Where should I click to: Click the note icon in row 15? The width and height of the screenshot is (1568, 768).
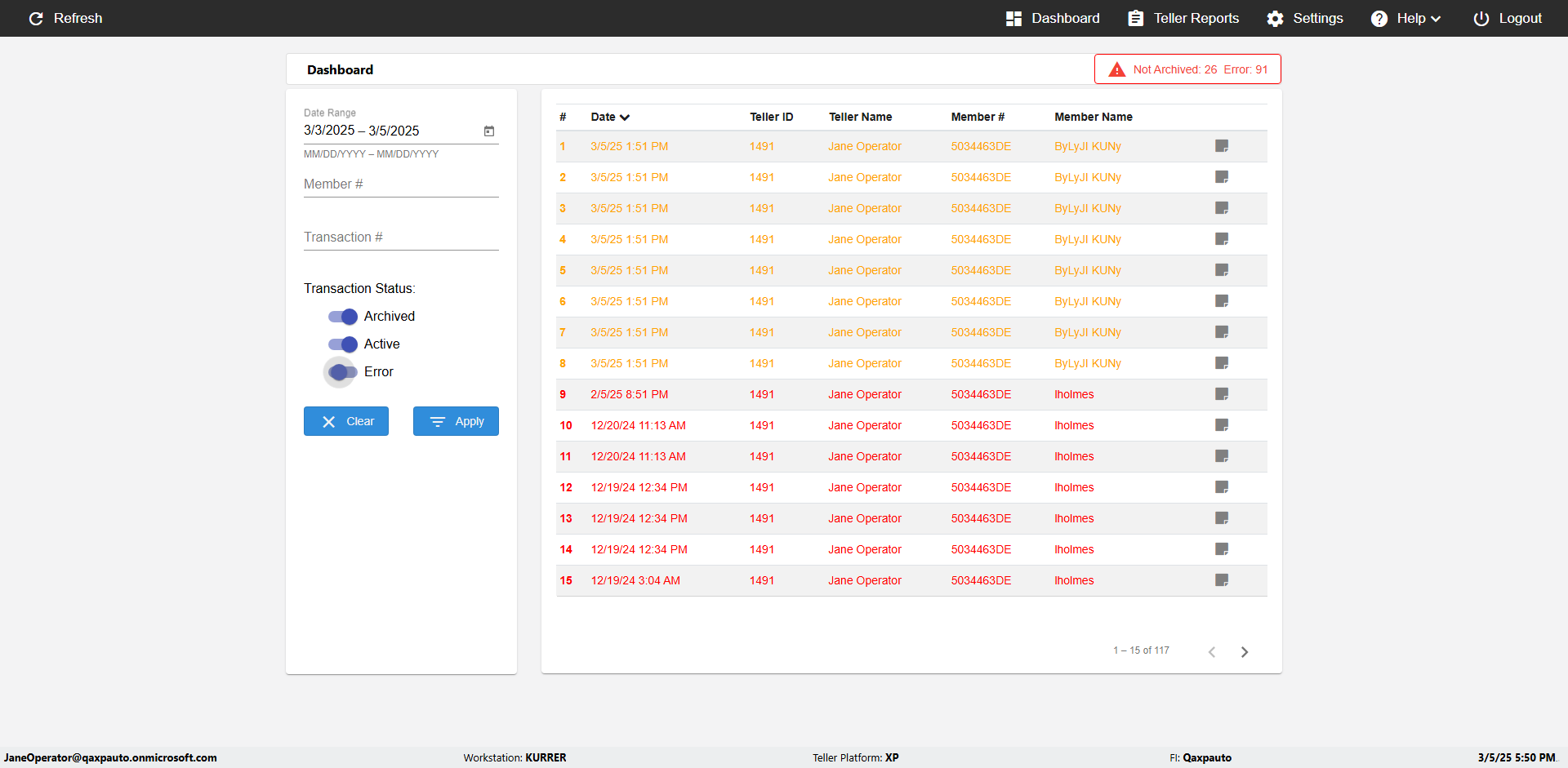(x=1222, y=580)
